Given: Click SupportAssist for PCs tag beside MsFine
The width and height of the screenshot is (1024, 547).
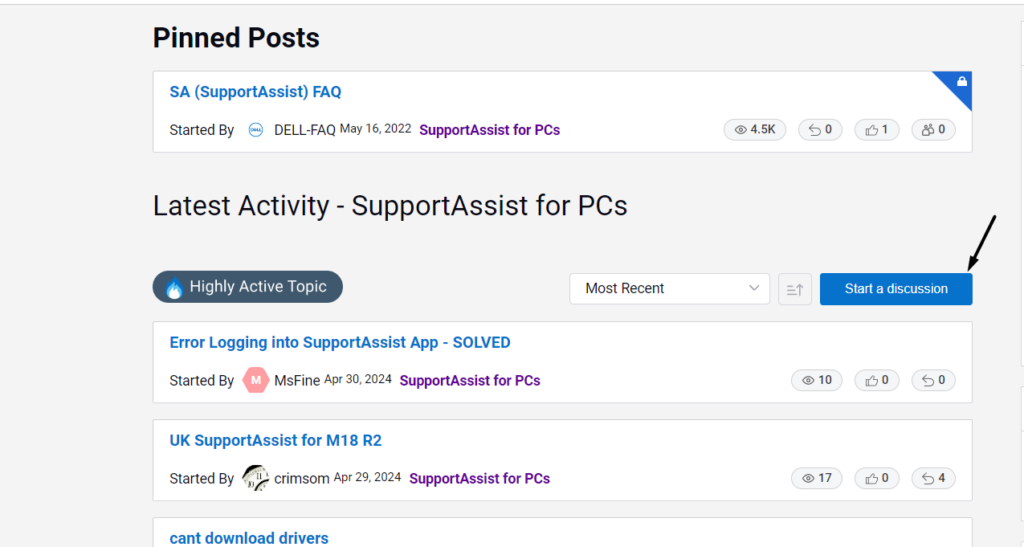Looking at the screenshot, I should 470,380.
